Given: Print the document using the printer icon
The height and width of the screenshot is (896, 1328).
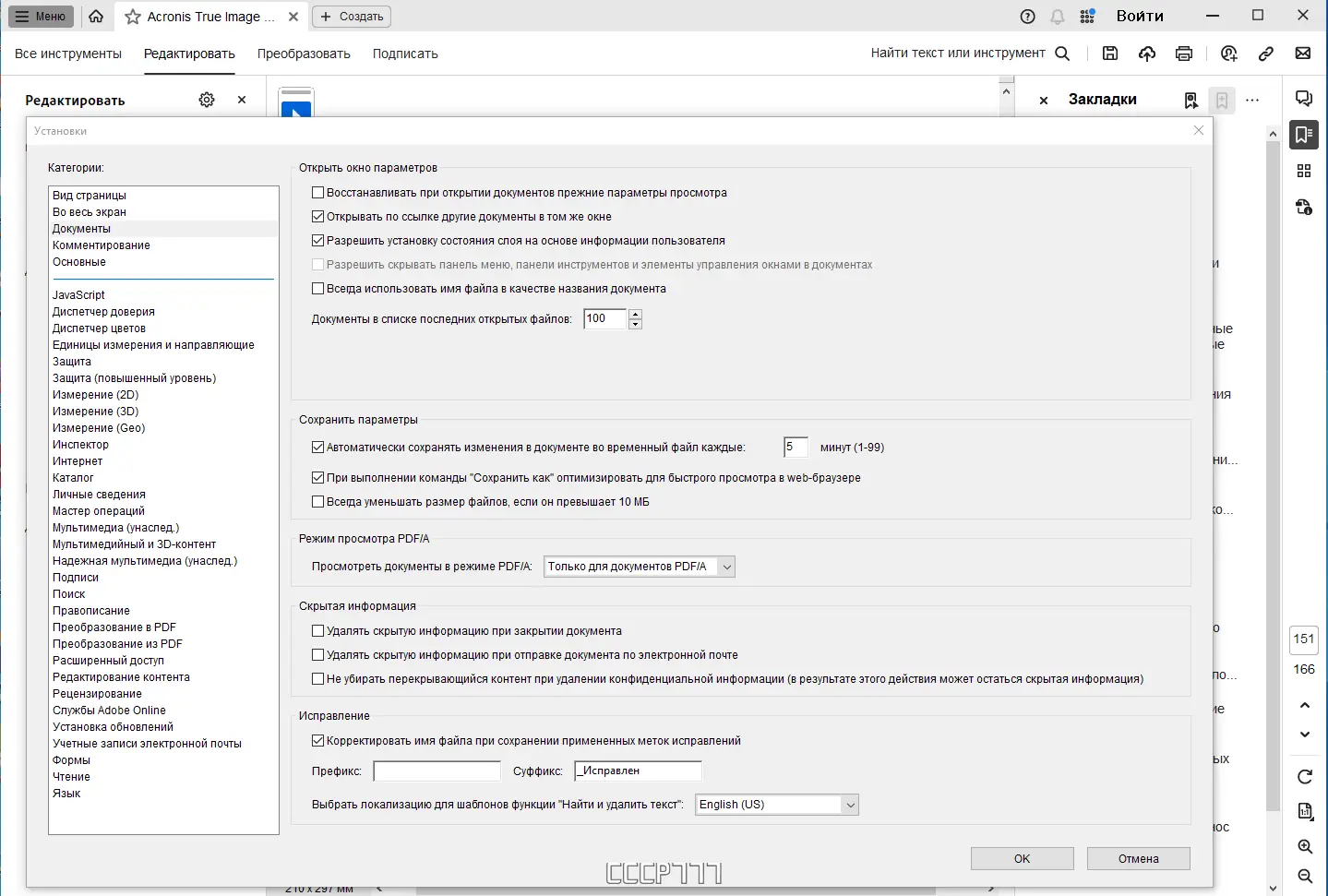Looking at the screenshot, I should pos(1184,54).
